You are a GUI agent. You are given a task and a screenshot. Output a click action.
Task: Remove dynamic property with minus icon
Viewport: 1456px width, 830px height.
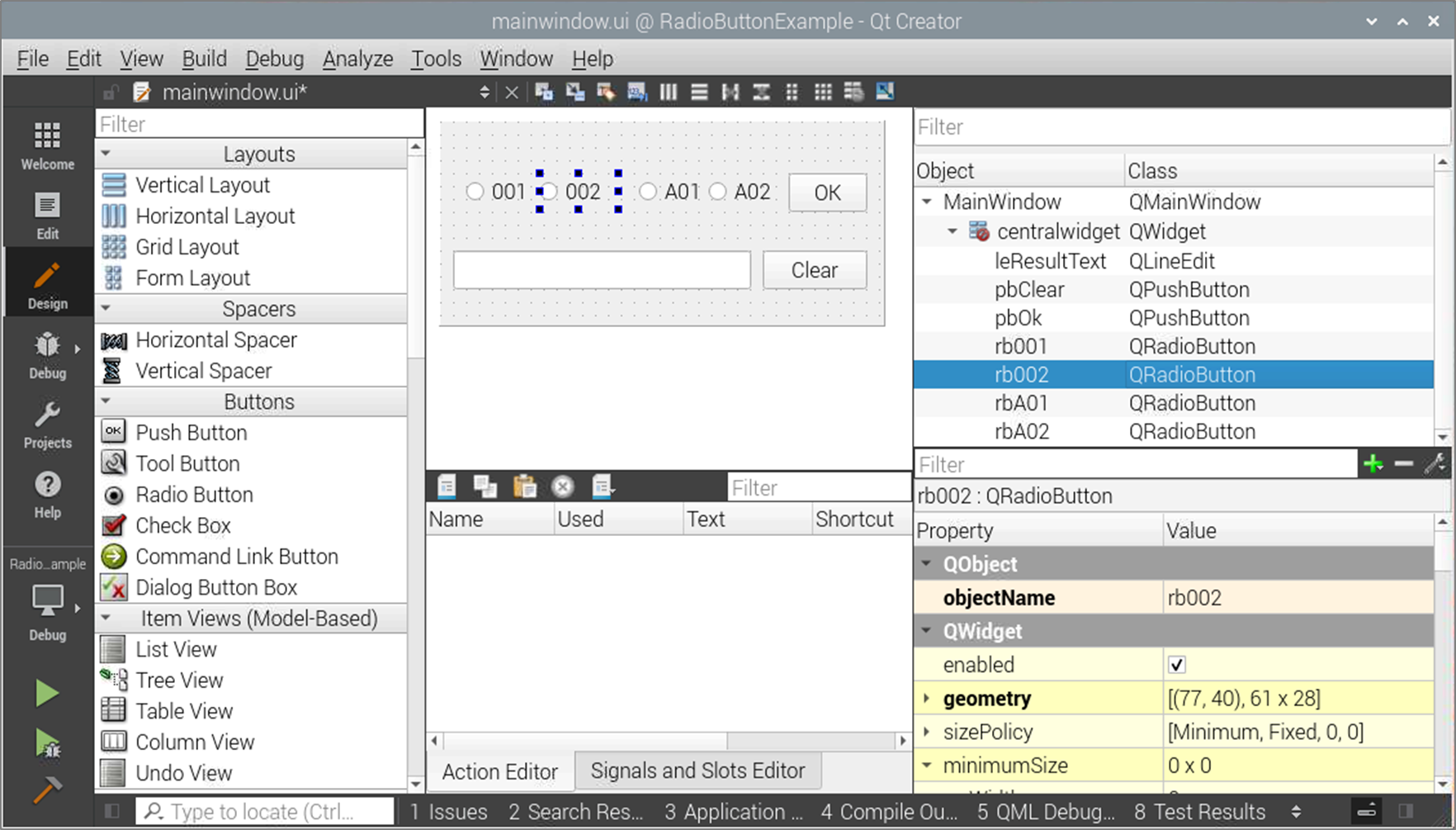point(1404,464)
